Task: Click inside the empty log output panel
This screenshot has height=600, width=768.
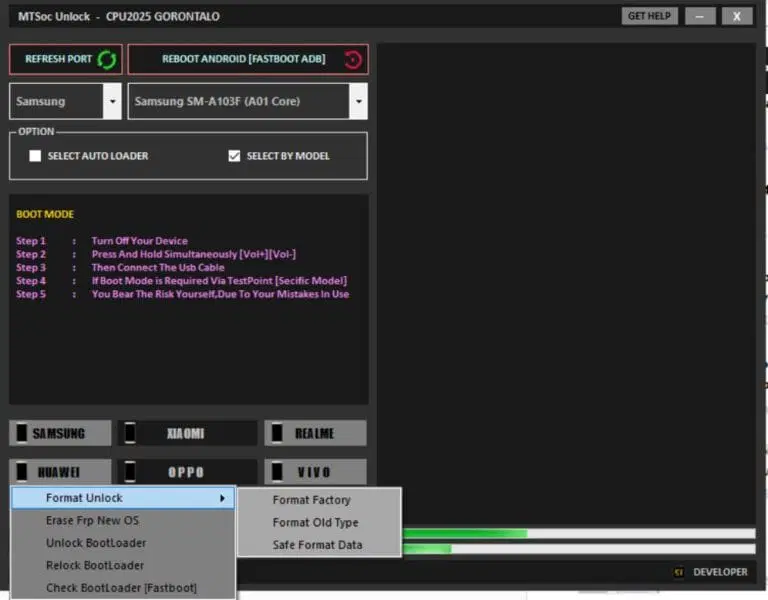Action: point(567,284)
